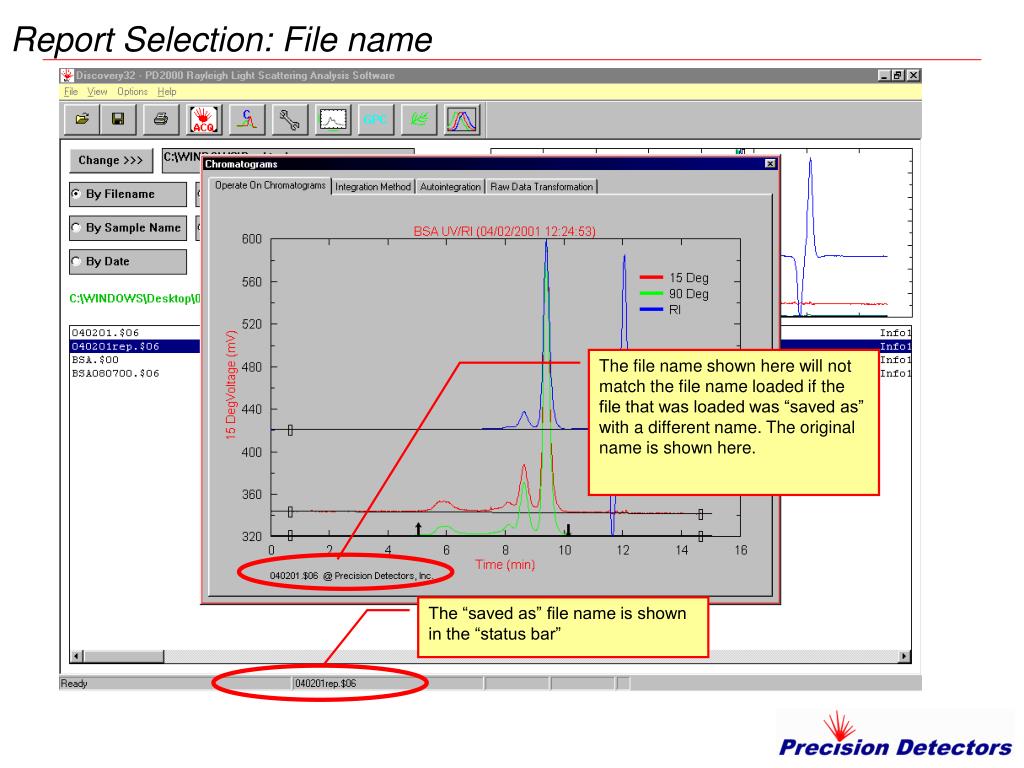Viewport: 1024px width, 768px height.
Task: Click the Ready status bar text
Action: [74, 684]
